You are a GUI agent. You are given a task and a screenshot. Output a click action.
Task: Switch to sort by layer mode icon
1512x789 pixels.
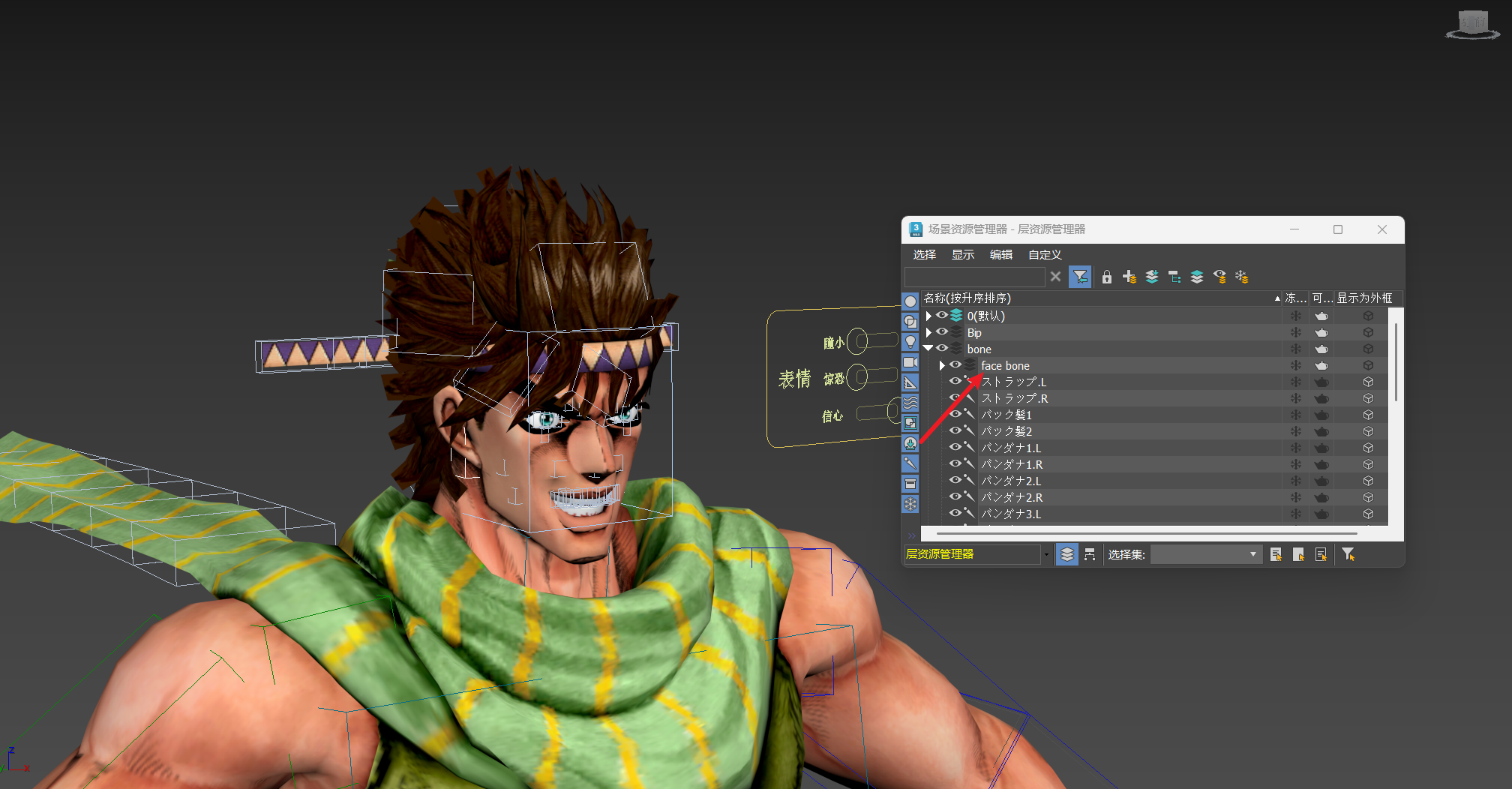coord(1066,554)
